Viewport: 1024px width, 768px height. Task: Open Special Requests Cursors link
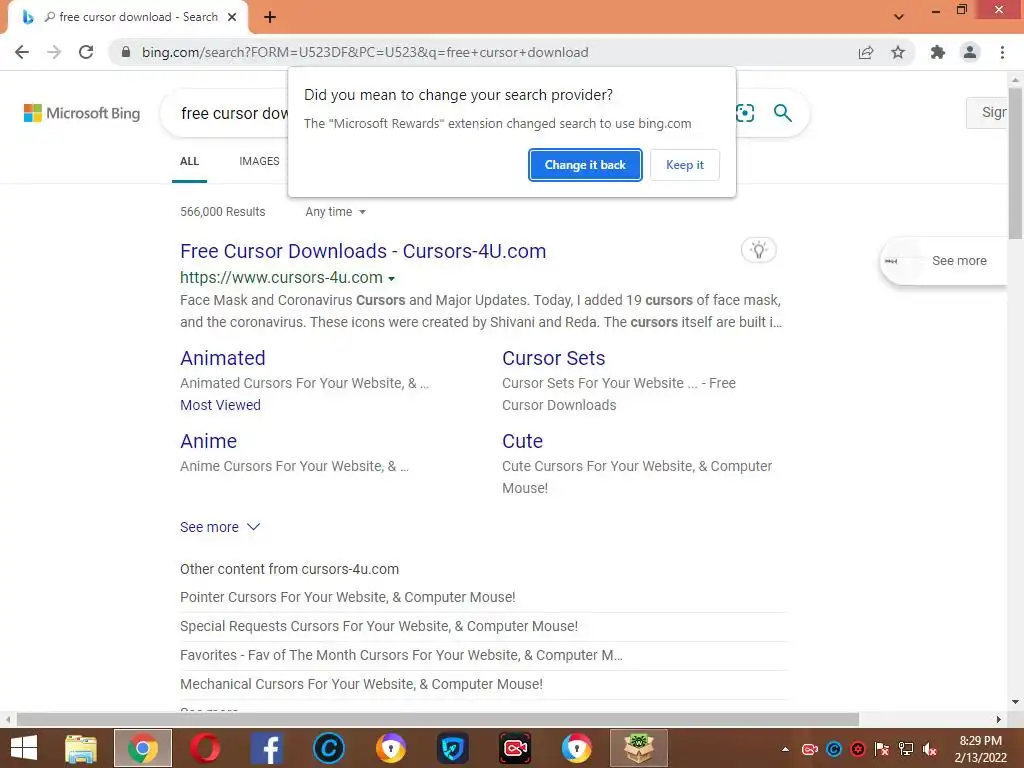[x=379, y=626]
